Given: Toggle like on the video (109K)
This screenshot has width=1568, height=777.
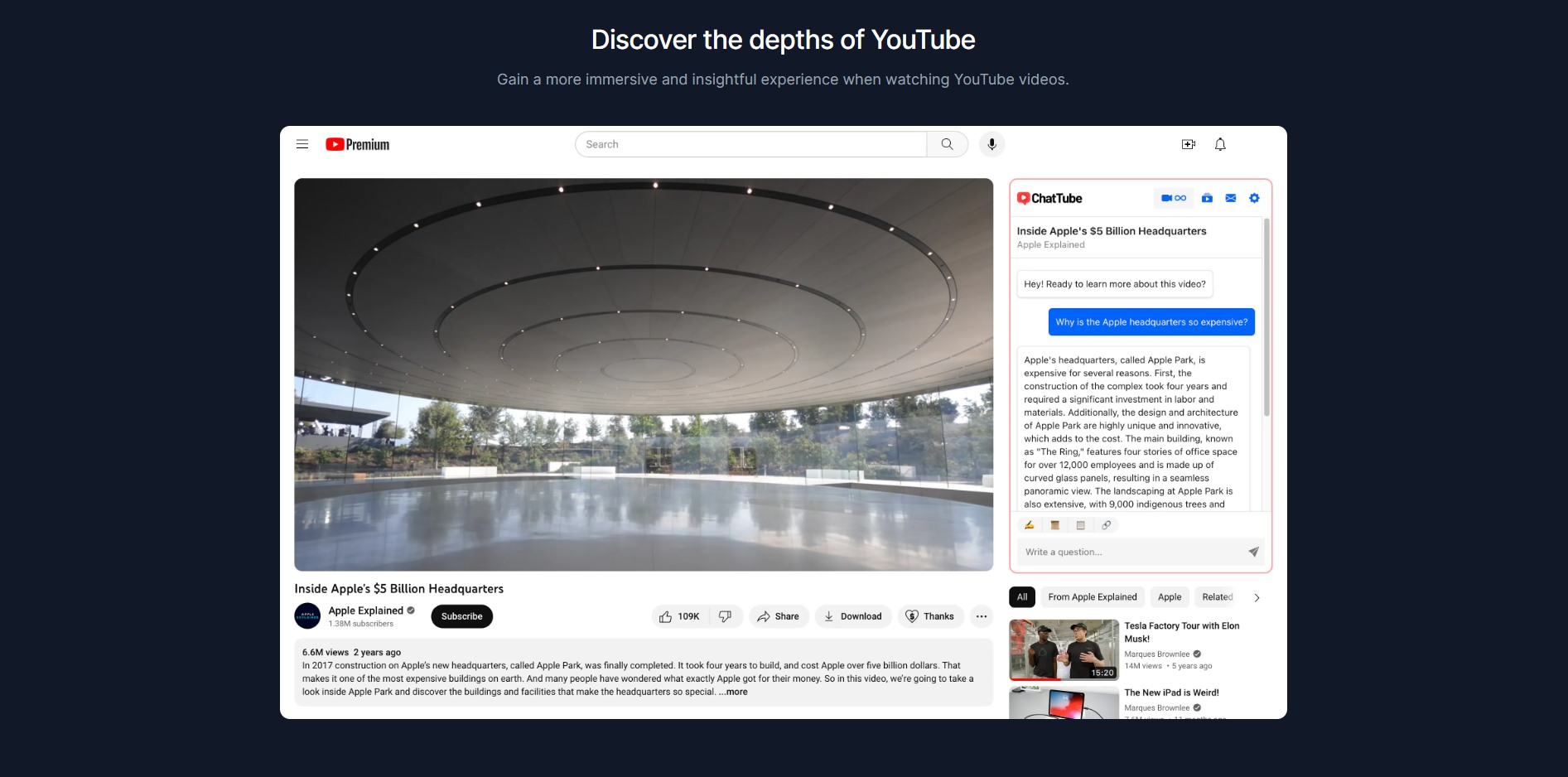Looking at the screenshot, I should click(679, 616).
